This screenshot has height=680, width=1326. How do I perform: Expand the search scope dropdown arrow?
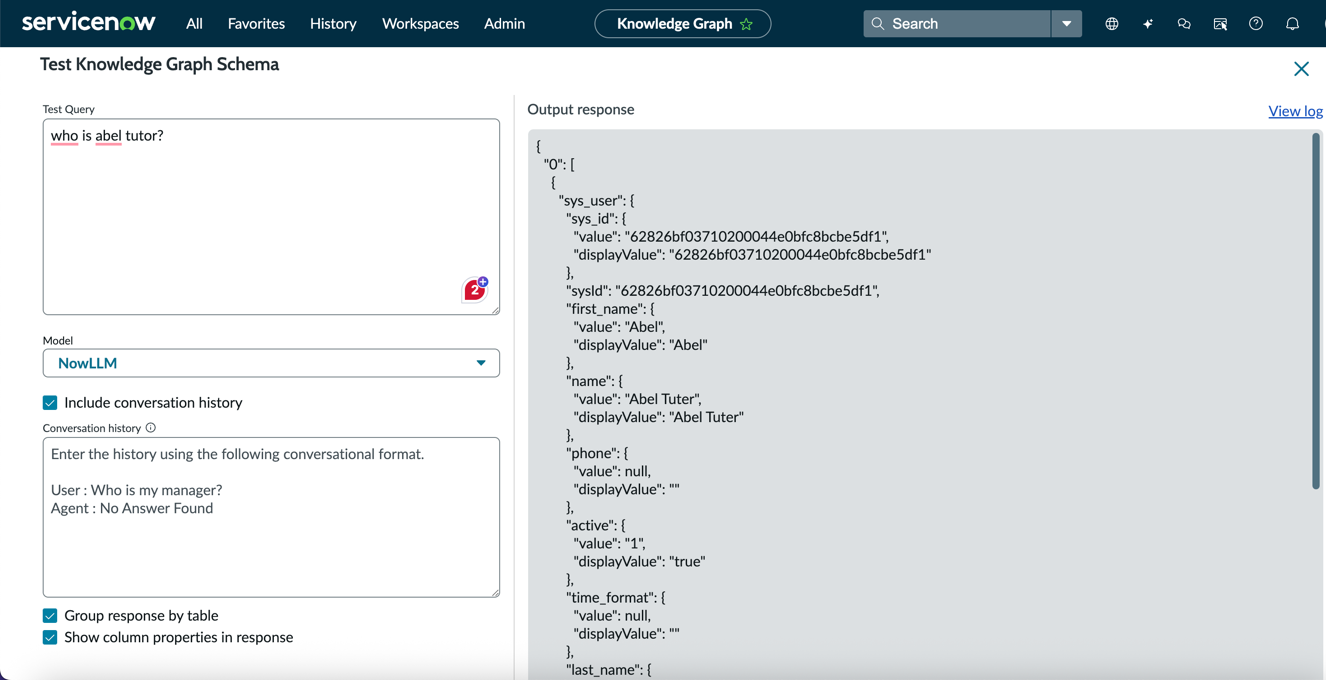point(1066,23)
